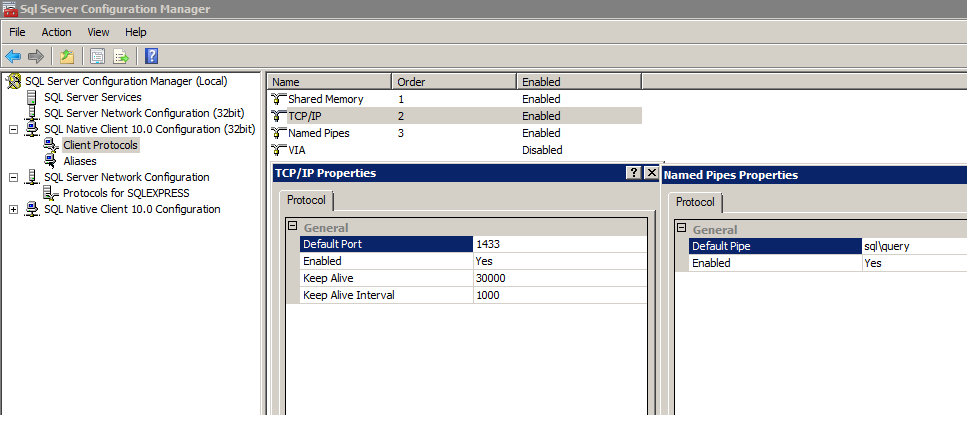
Task: Select the Shared Memory row name
Action: 326,99
